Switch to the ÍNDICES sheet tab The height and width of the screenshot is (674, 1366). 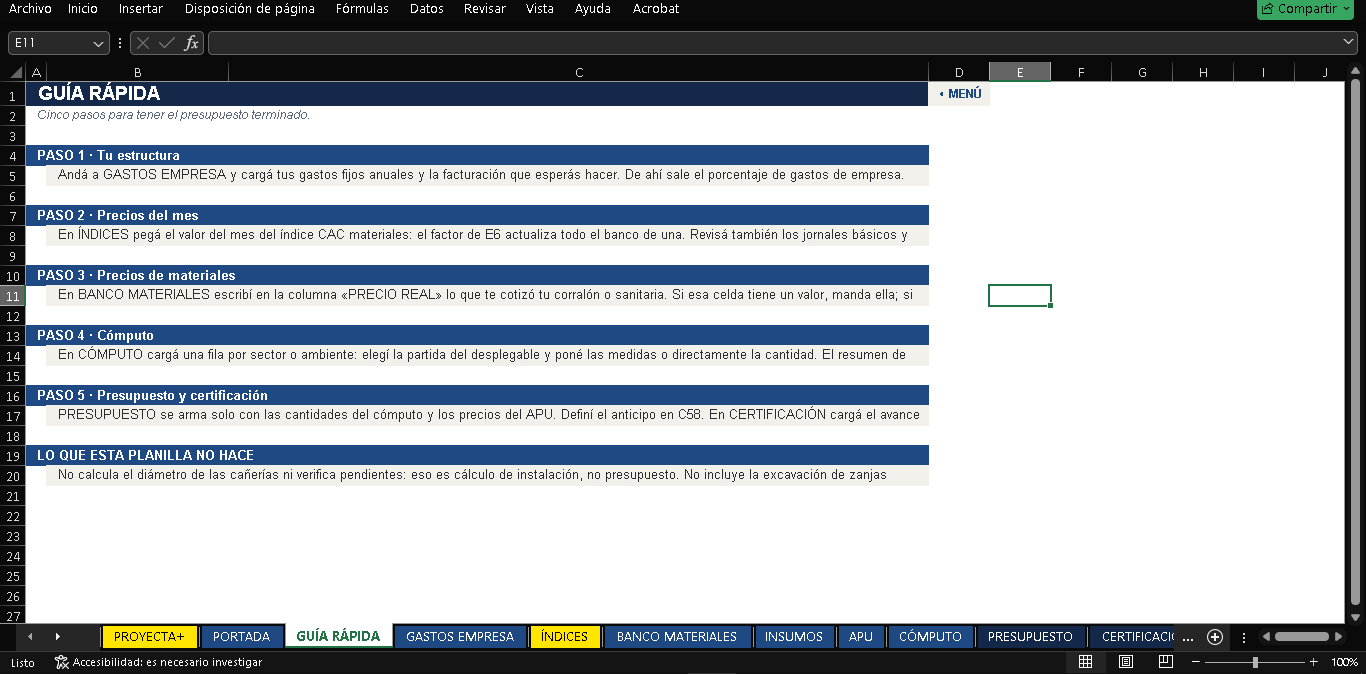coord(564,637)
